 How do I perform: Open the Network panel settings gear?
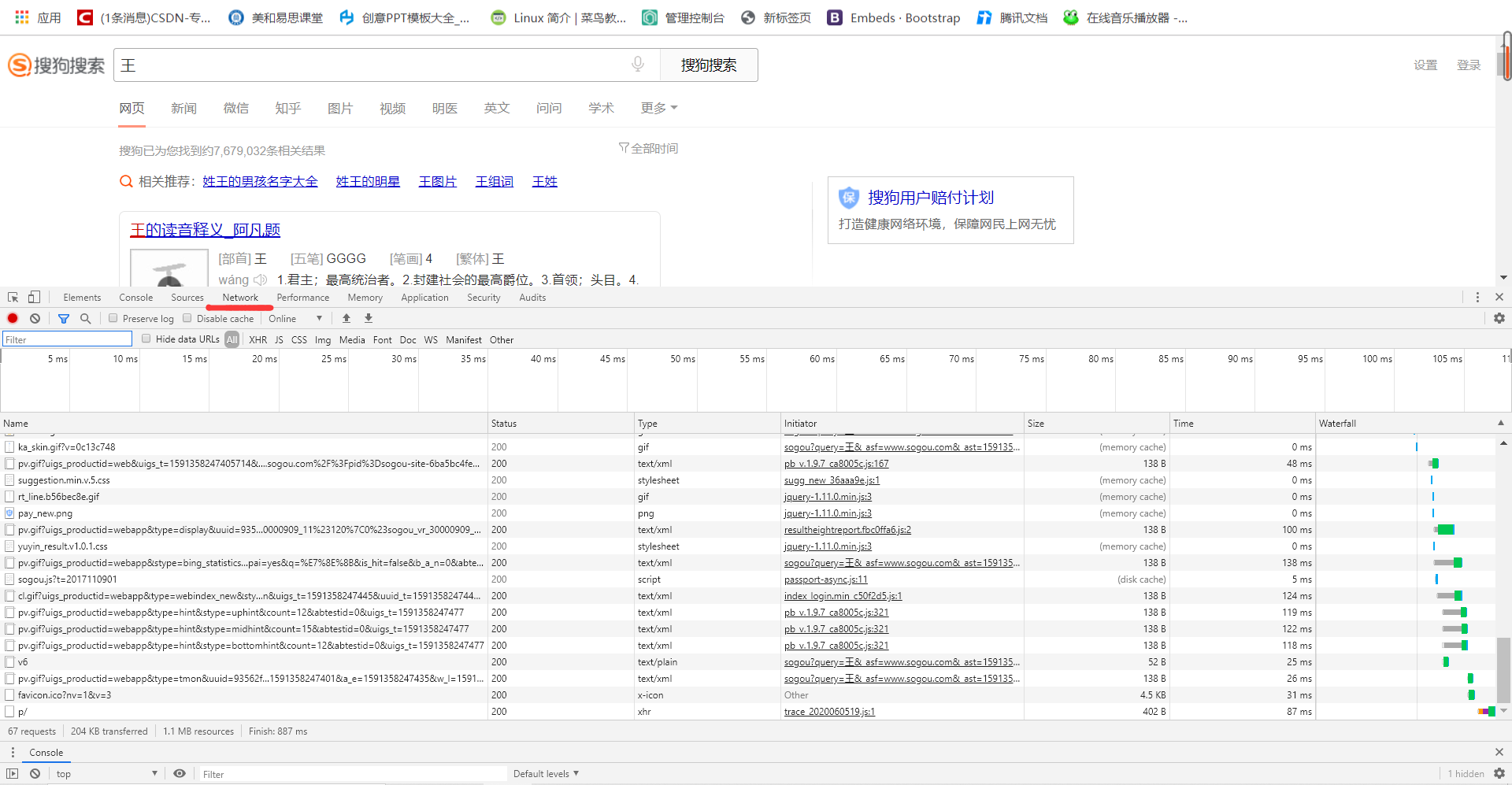[1499, 318]
